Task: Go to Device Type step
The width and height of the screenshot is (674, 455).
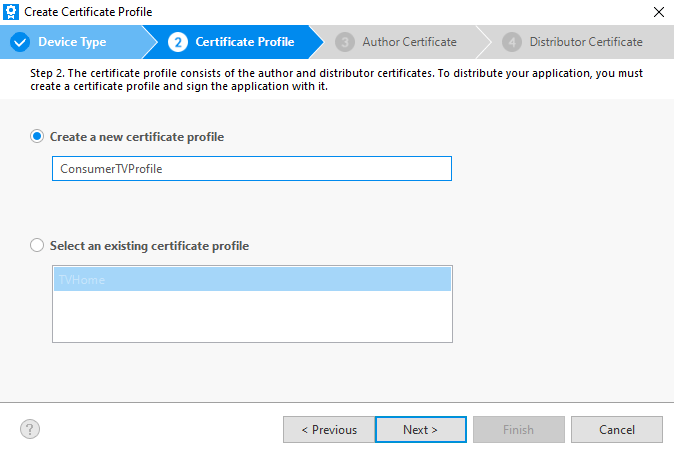Action: coord(72,42)
